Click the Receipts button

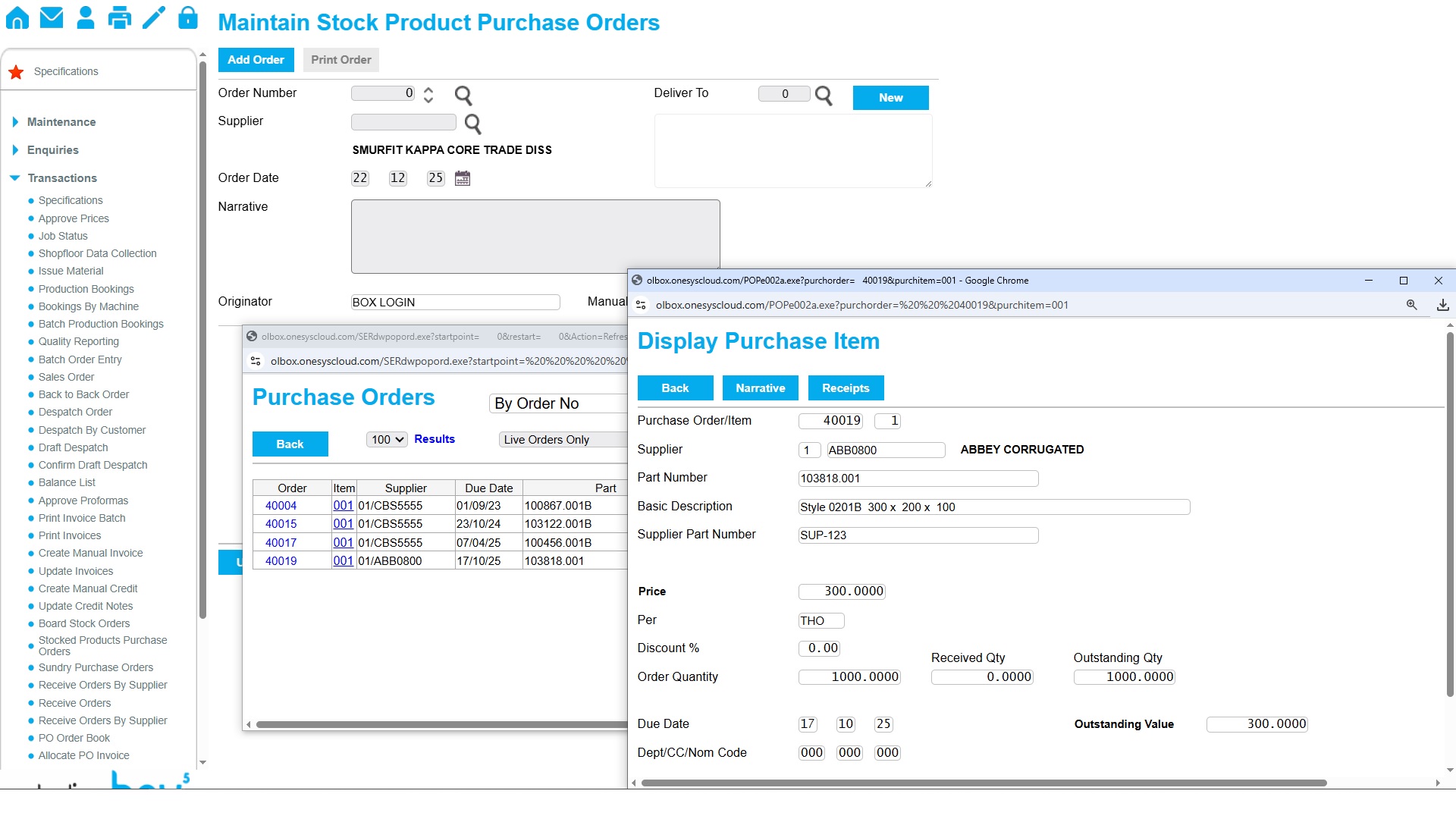[x=846, y=388]
